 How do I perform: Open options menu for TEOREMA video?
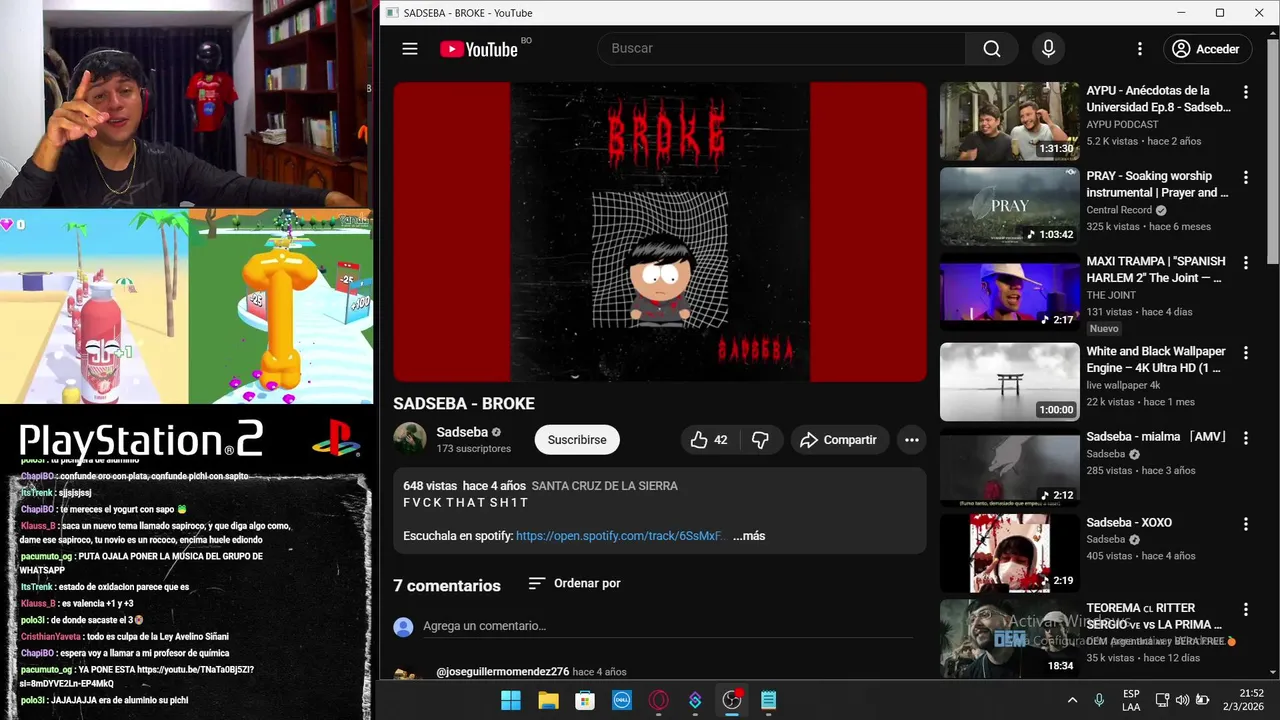point(1246,609)
